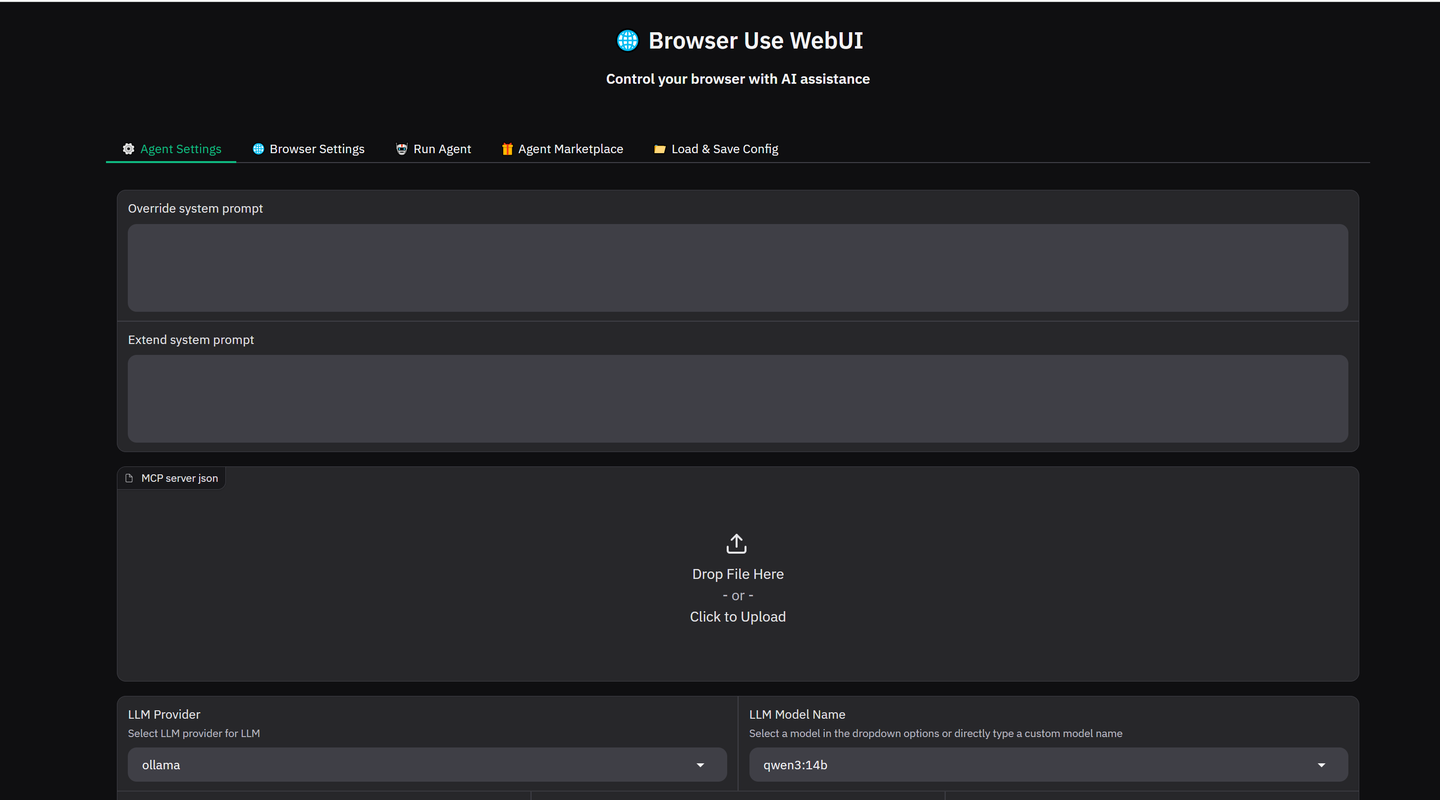Image resolution: width=1440 pixels, height=800 pixels.
Task: Go to the Agent Marketplace tab
Action: (570, 149)
